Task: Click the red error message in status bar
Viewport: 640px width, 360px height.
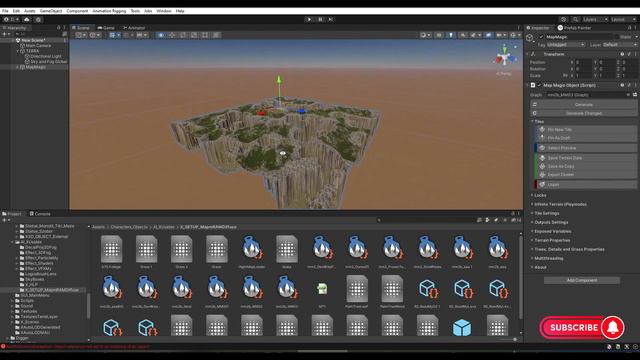Action: tap(78, 347)
